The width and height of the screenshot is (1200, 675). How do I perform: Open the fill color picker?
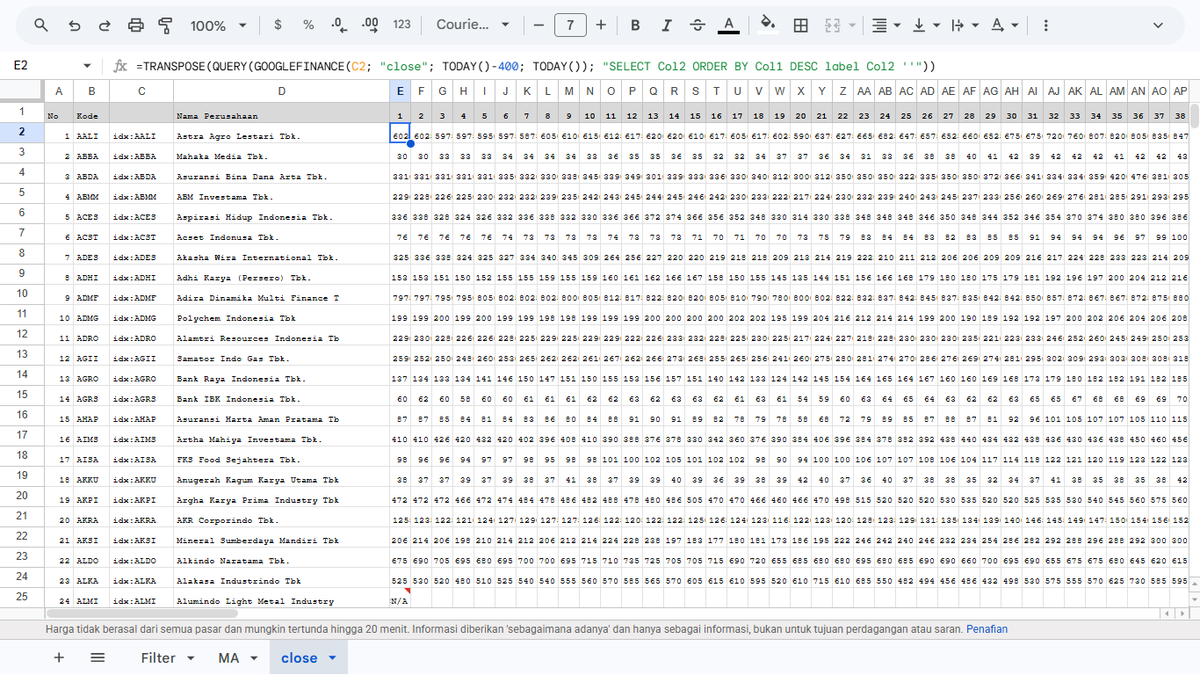coord(768,25)
